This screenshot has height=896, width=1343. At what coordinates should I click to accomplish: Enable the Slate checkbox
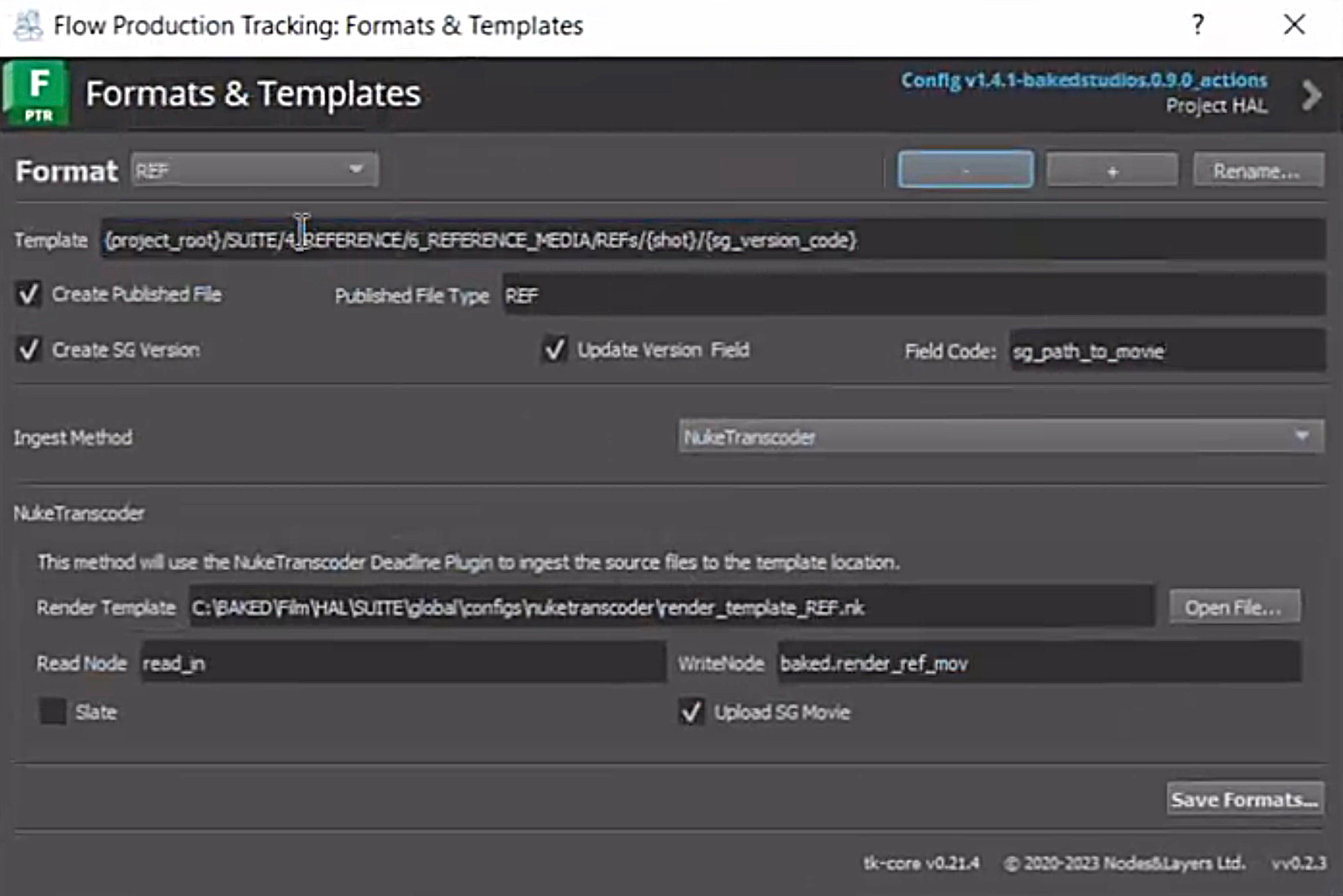pos(53,712)
